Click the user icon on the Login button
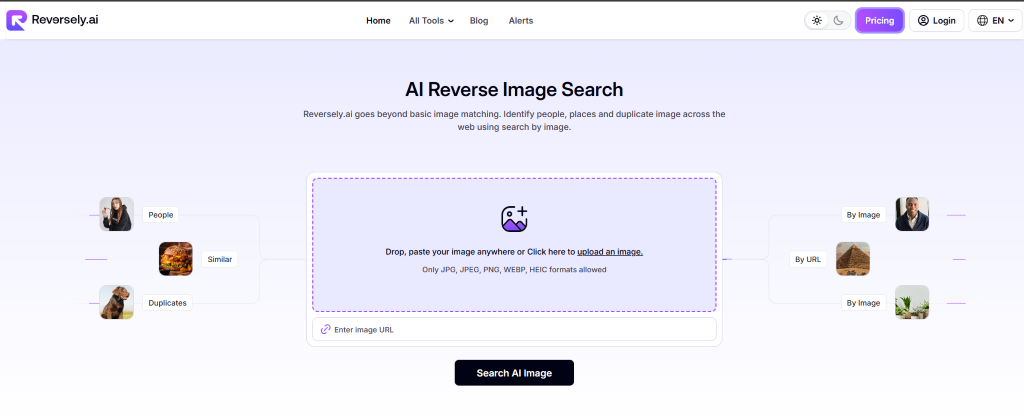Image resolution: width=1024 pixels, height=420 pixels. [x=923, y=20]
